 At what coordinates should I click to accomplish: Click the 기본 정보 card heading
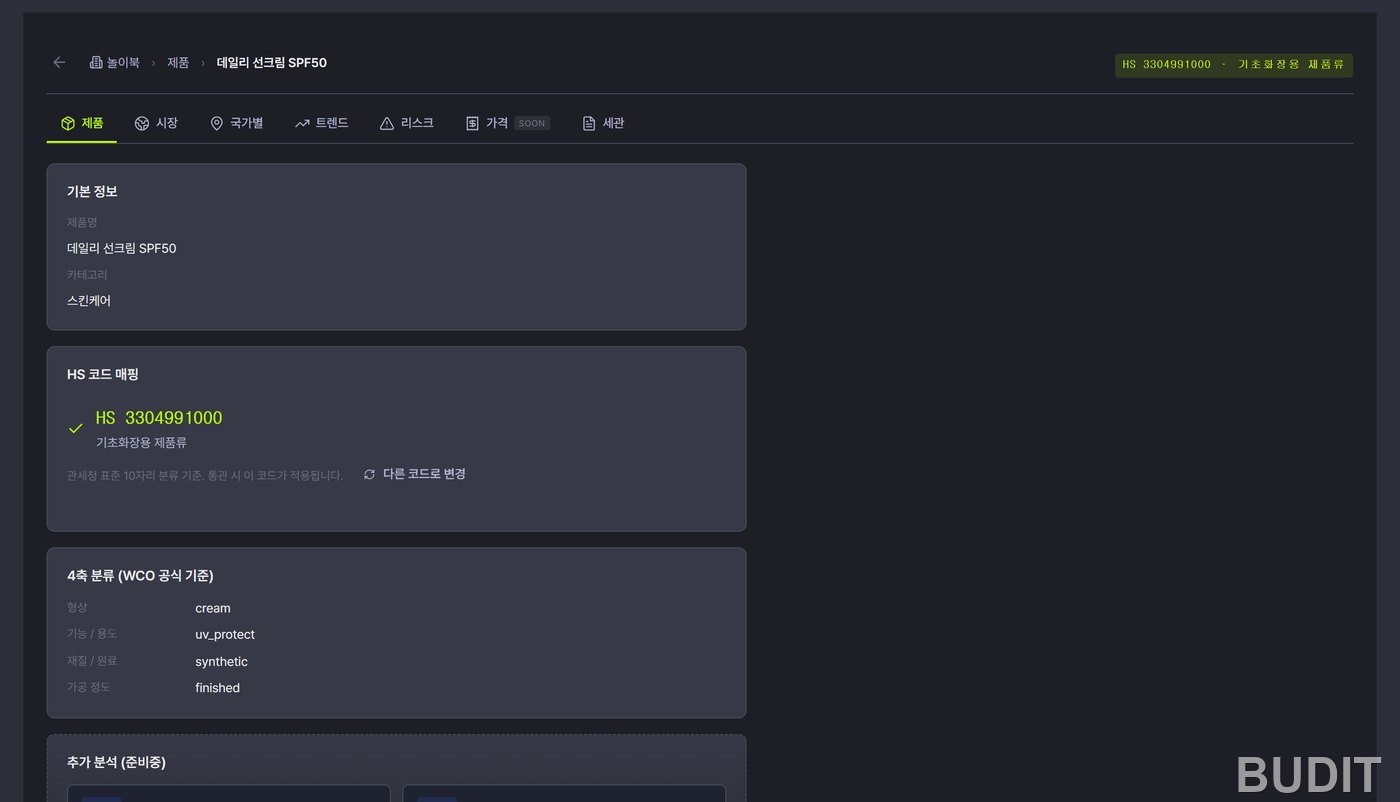(x=92, y=191)
